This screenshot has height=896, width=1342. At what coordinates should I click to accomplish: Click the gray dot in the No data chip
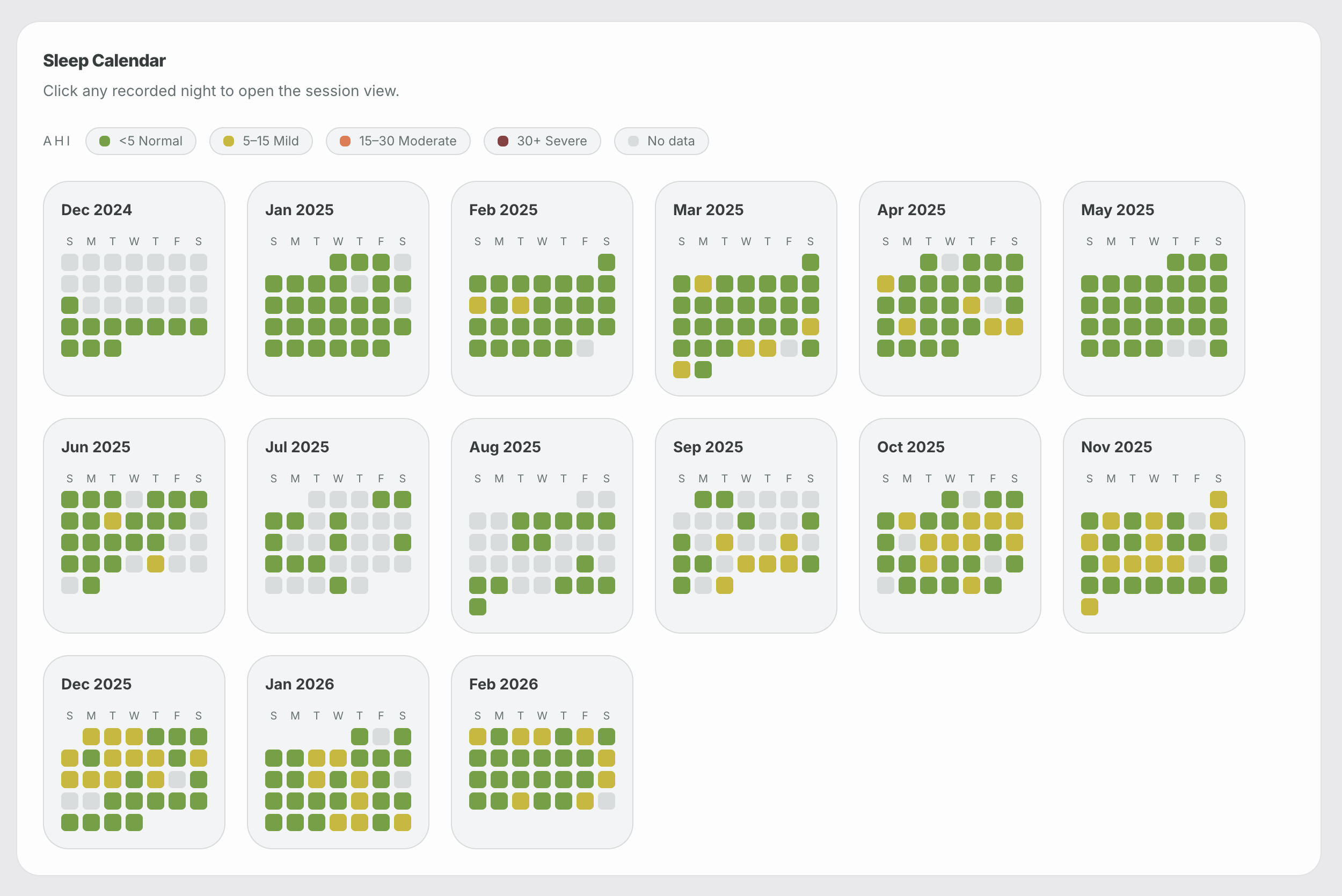coord(633,141)
